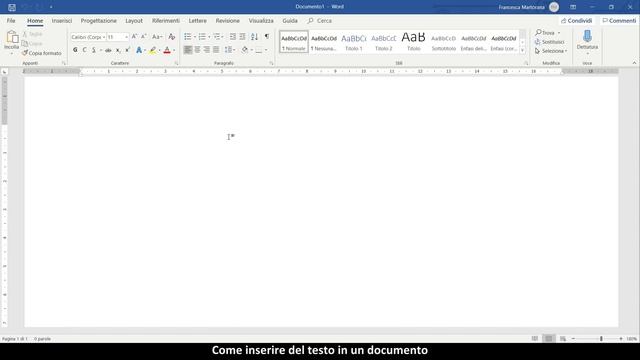This screenshot has height=360, width=640.
Task: Click the tab selector at ruler corner
Action: [4, 71]
